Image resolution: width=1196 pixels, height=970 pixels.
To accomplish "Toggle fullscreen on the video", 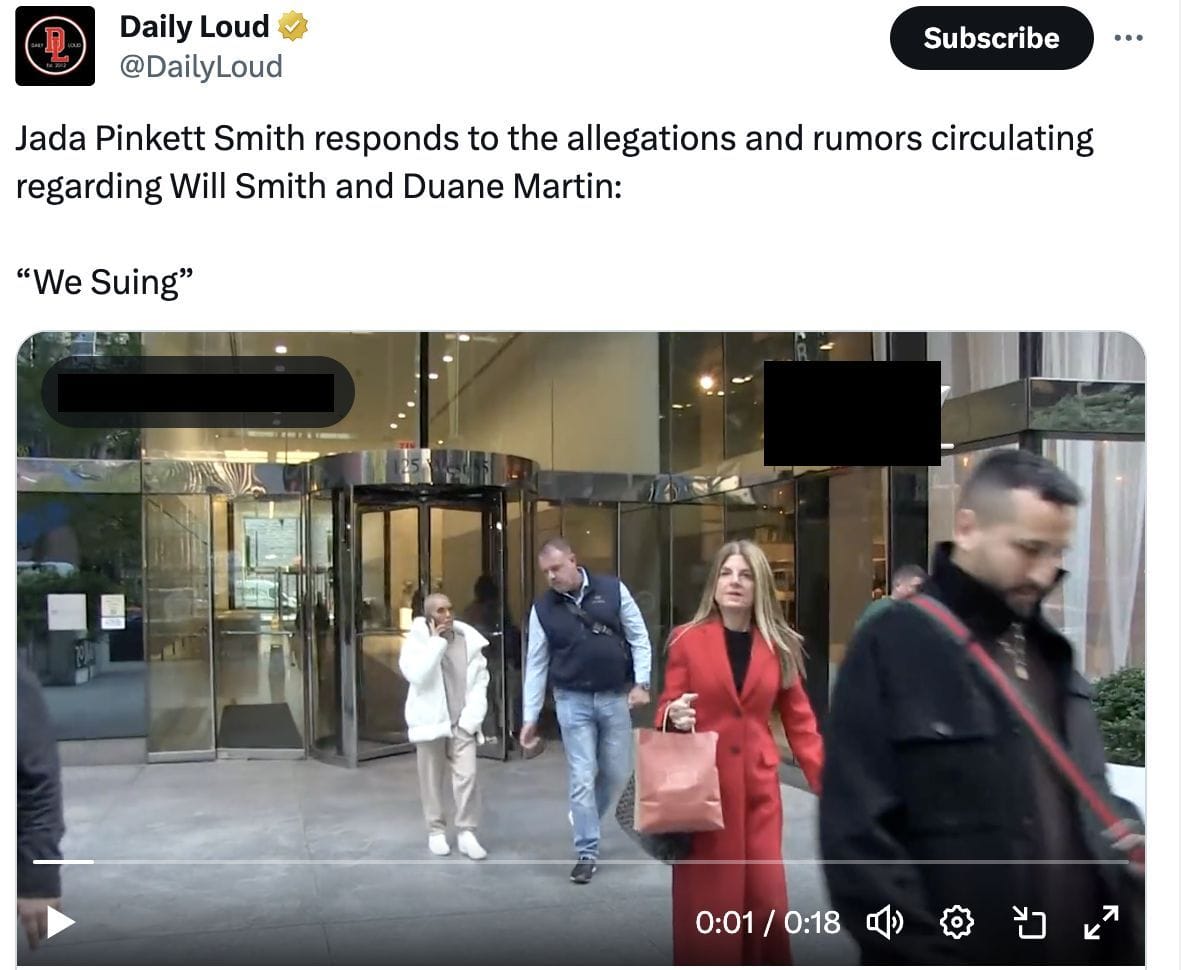I will (x=1101, y=923).
